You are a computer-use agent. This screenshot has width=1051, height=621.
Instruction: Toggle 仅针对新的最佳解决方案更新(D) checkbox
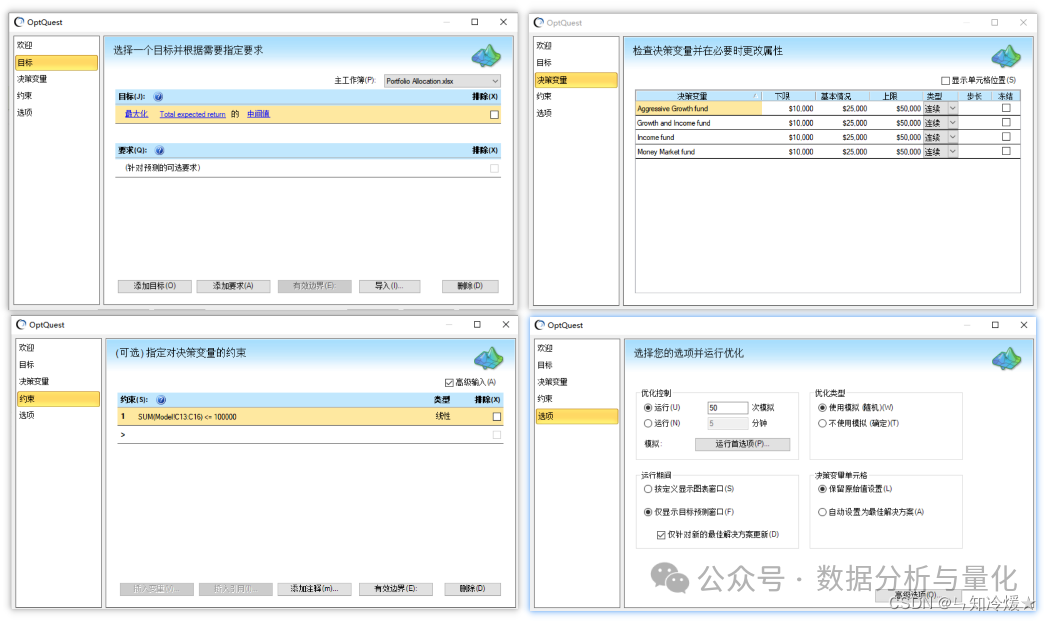click(x=661, y=535)
